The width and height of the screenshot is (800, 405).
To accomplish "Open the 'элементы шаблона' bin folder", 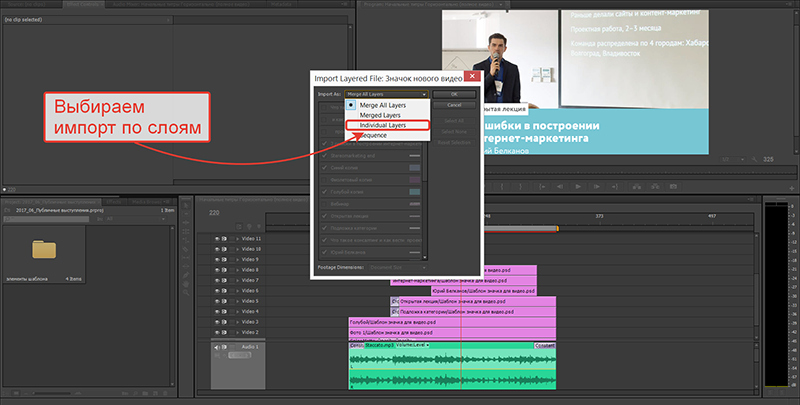I will (x=45, y=248).
